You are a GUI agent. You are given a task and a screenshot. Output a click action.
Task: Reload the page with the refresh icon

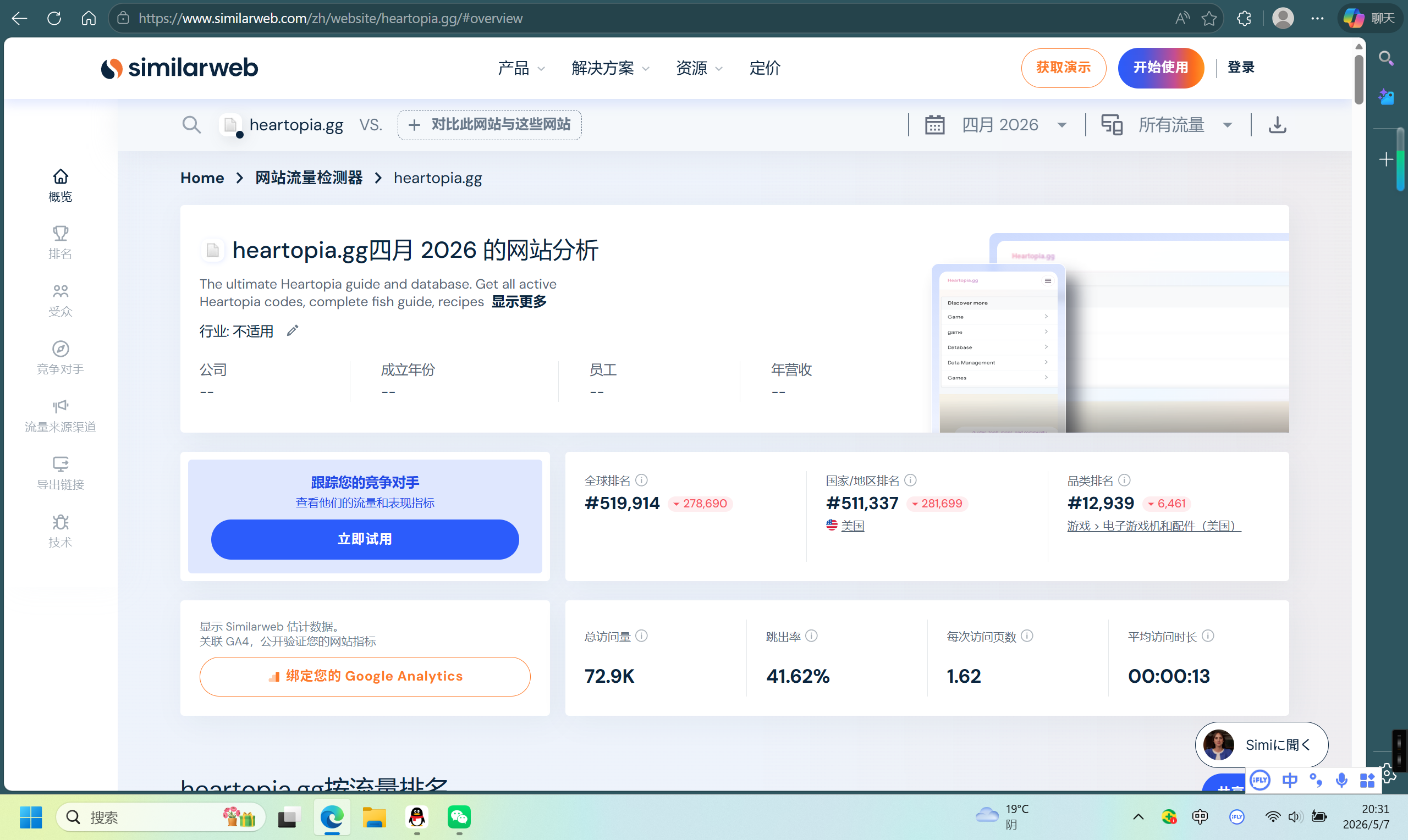pos(54,18)
